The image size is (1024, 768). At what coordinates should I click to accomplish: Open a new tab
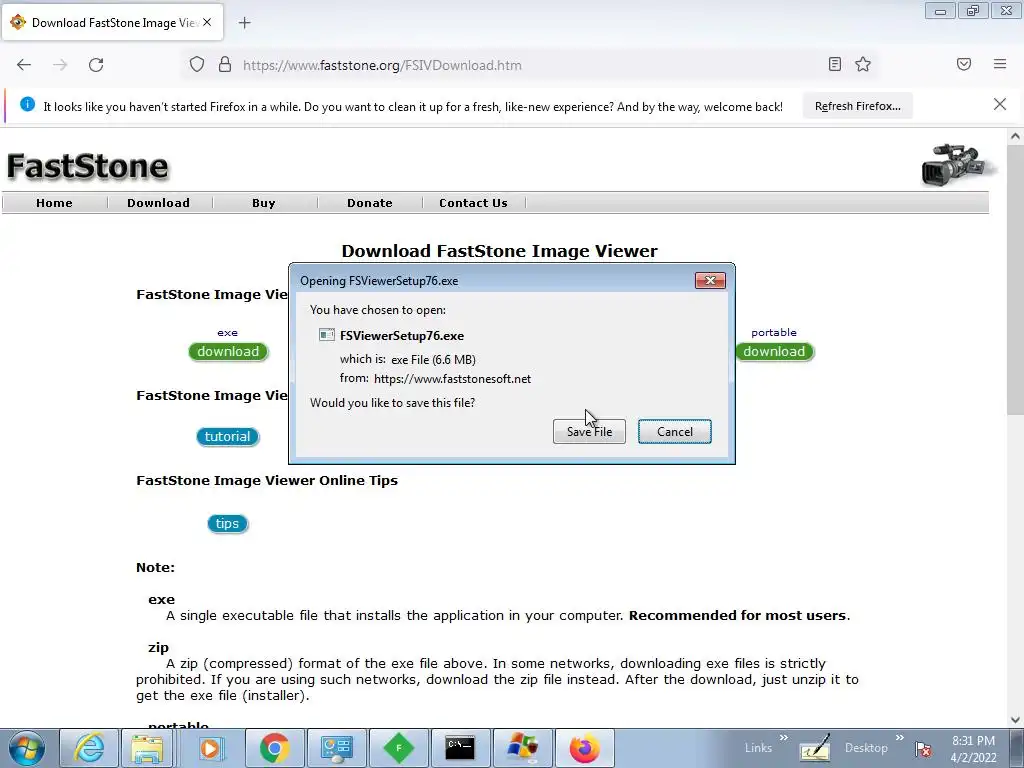point(244,23)
